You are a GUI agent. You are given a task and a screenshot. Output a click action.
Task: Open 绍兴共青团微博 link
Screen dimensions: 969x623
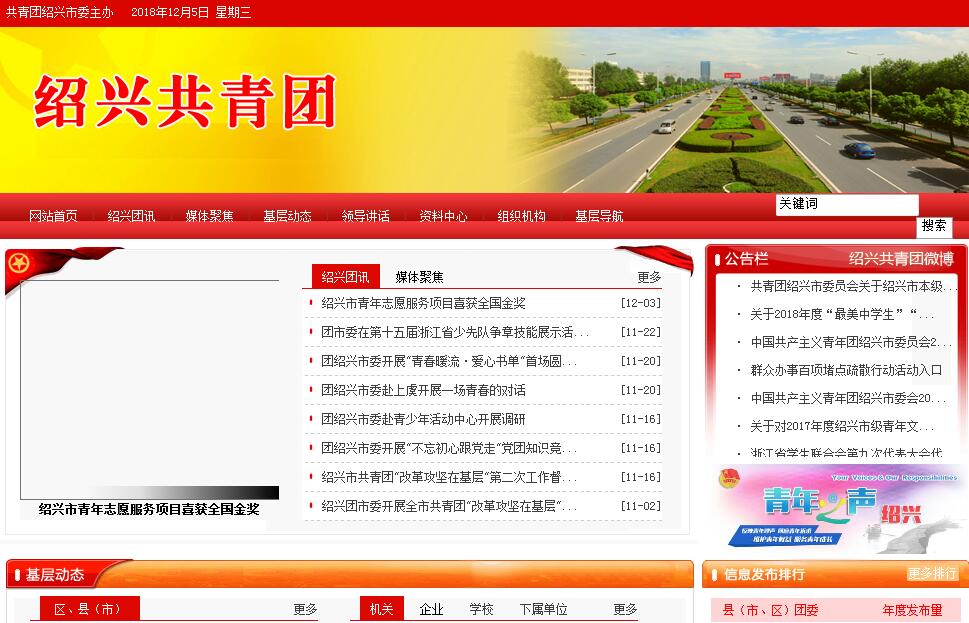(901, 259)
